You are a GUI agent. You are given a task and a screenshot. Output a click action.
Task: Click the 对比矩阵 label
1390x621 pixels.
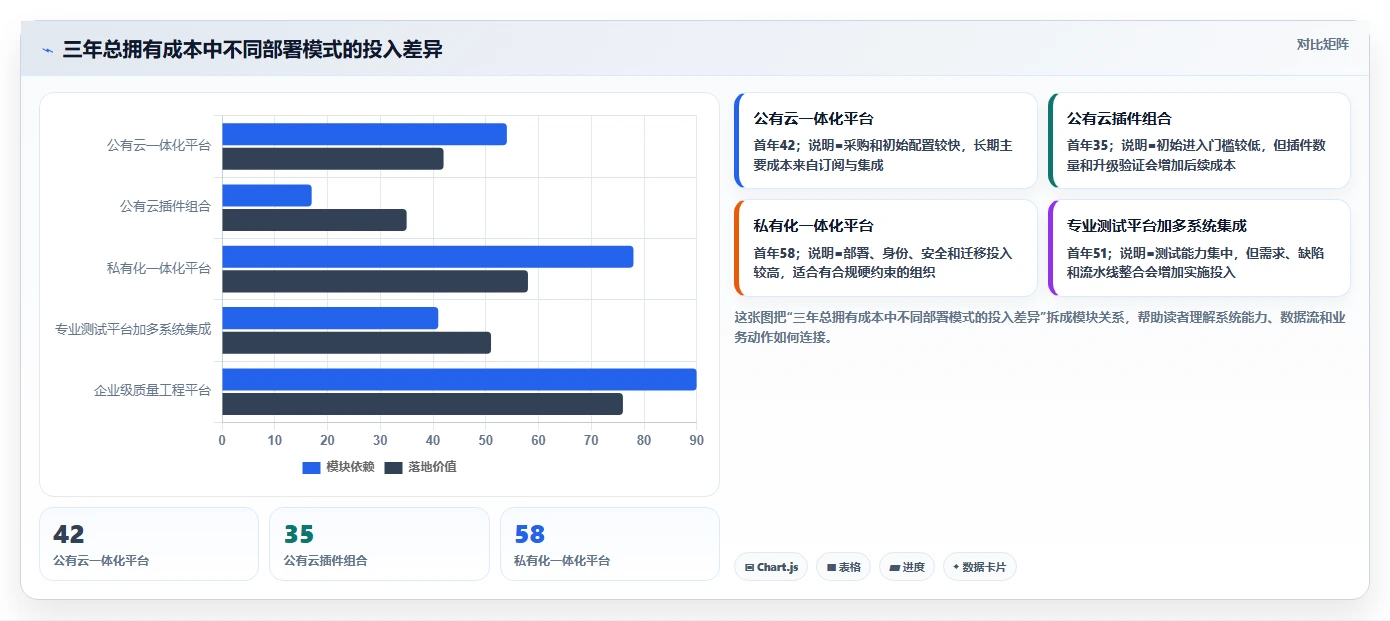click(x=1322, y=44)
